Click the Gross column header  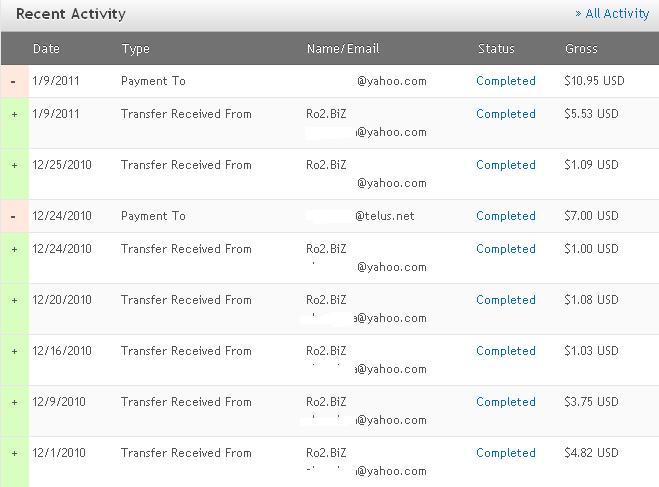point(581,48)
